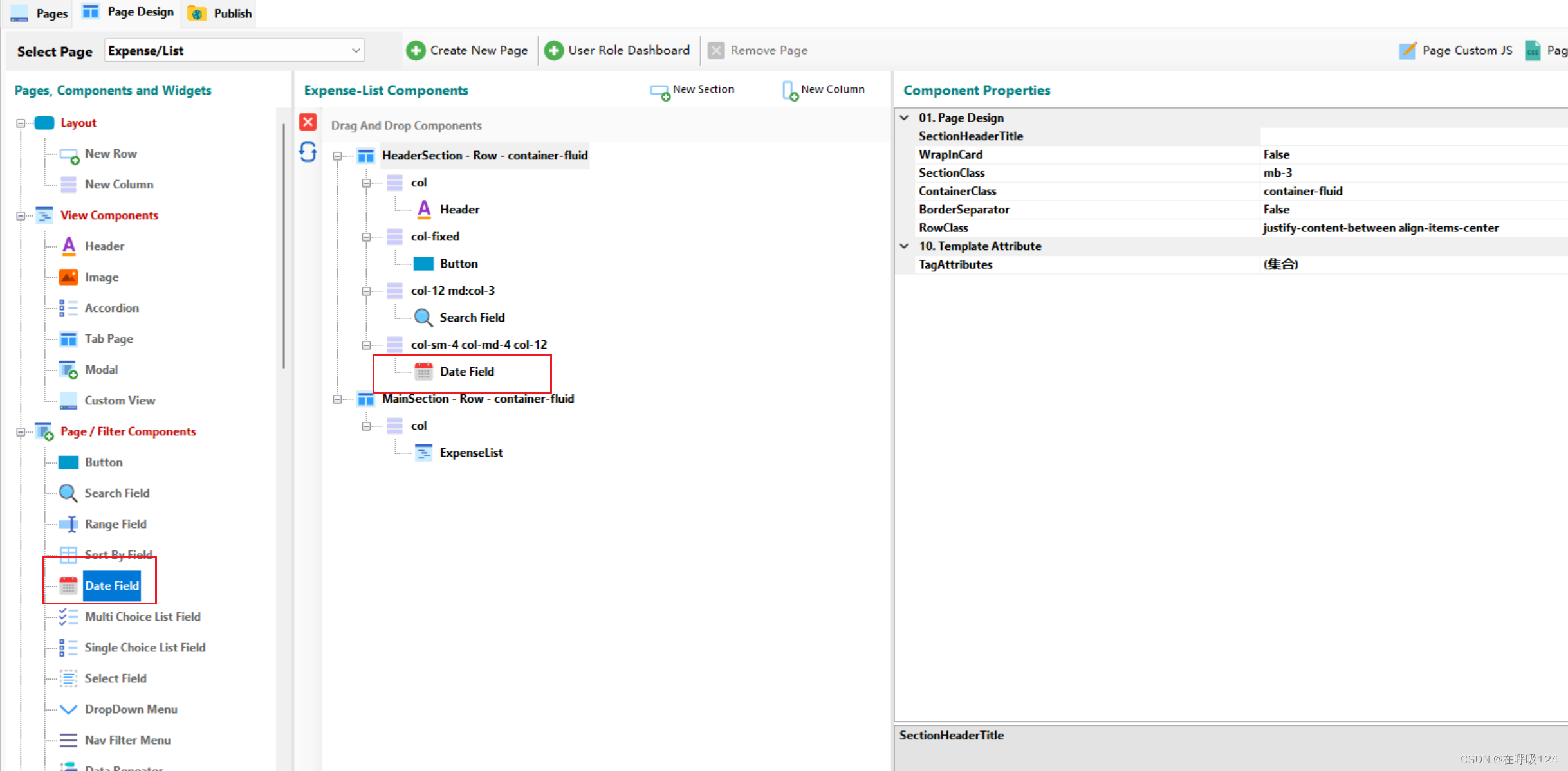Collapse 10. Template Attribute group
This screenshot has width=1568, height=771.
pyautogui.click(x=904, y=246)
